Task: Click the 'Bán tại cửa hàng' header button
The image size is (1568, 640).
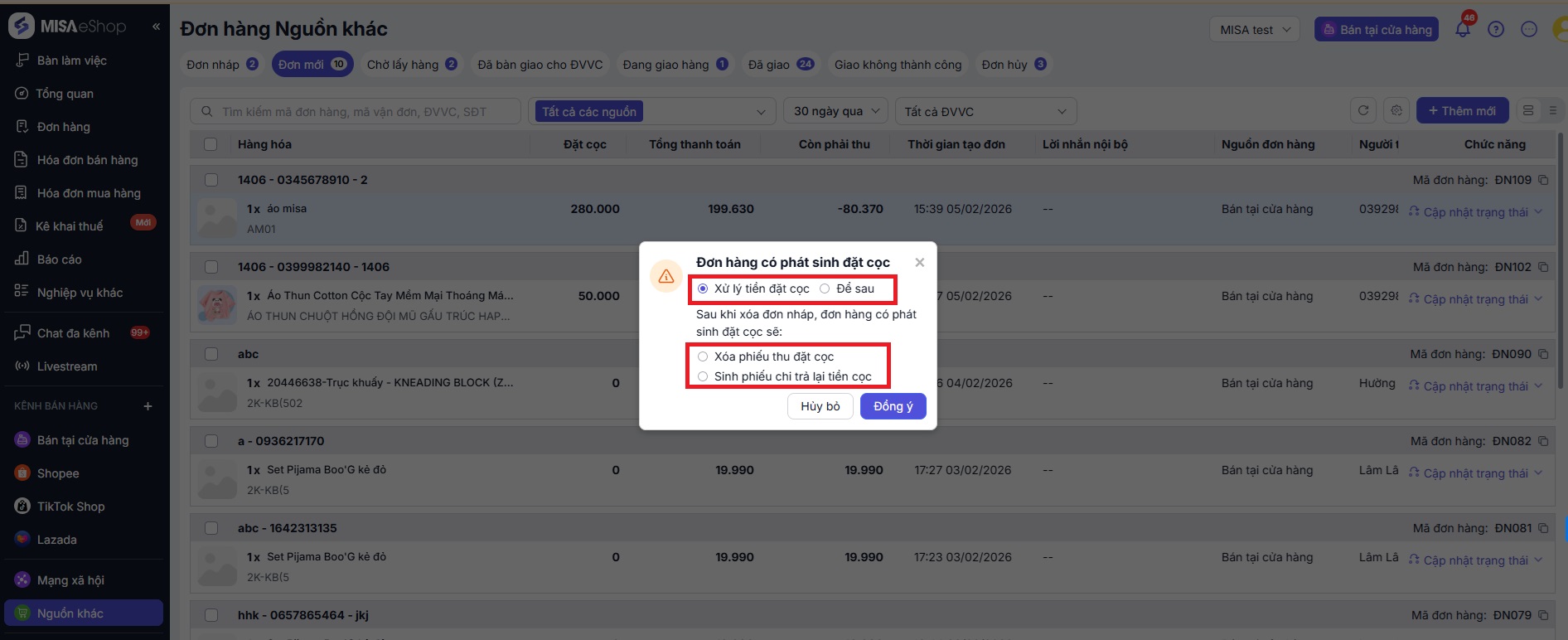Action: click(1377, 30)
